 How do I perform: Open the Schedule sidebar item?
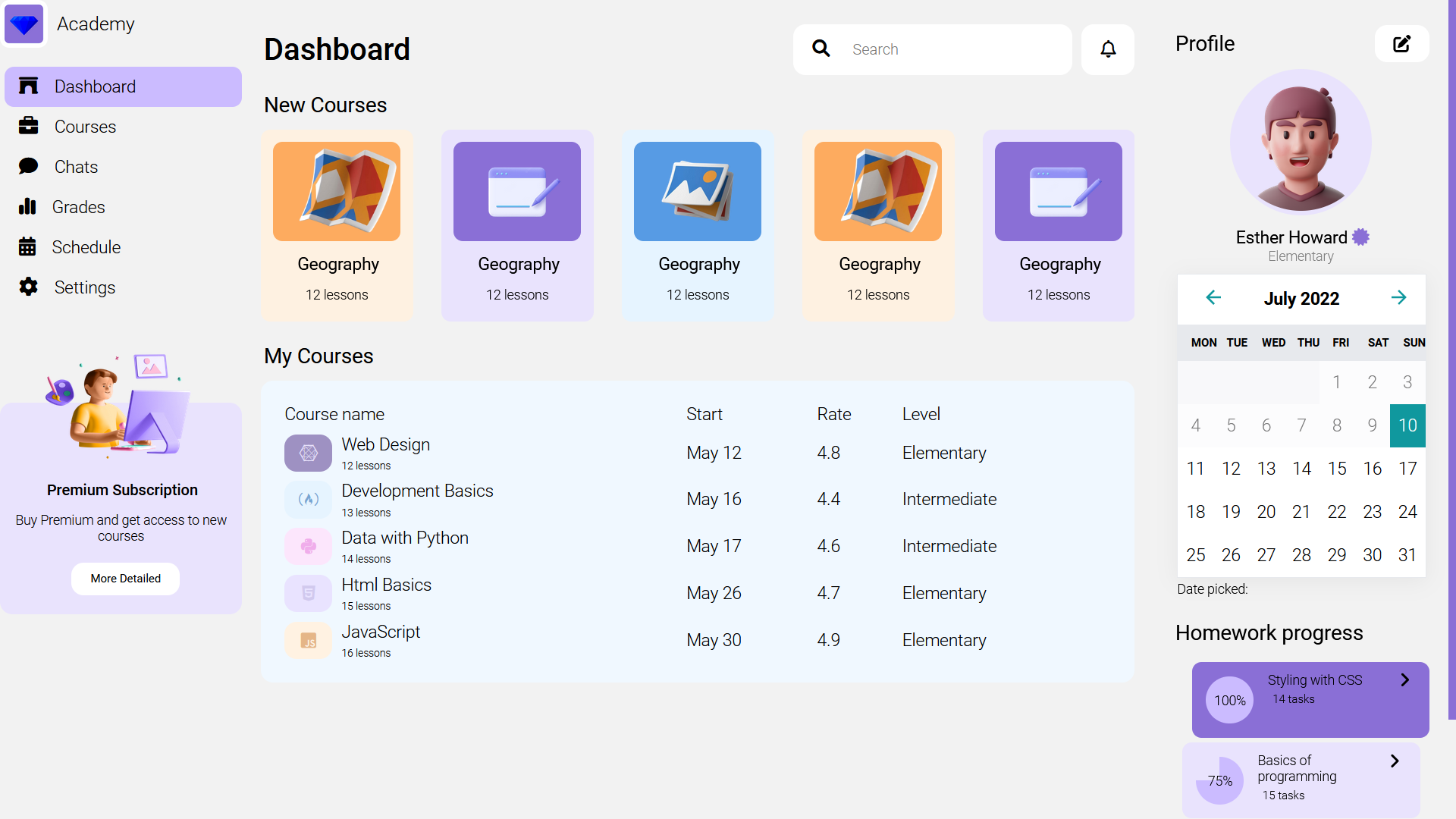click(86, 247)
